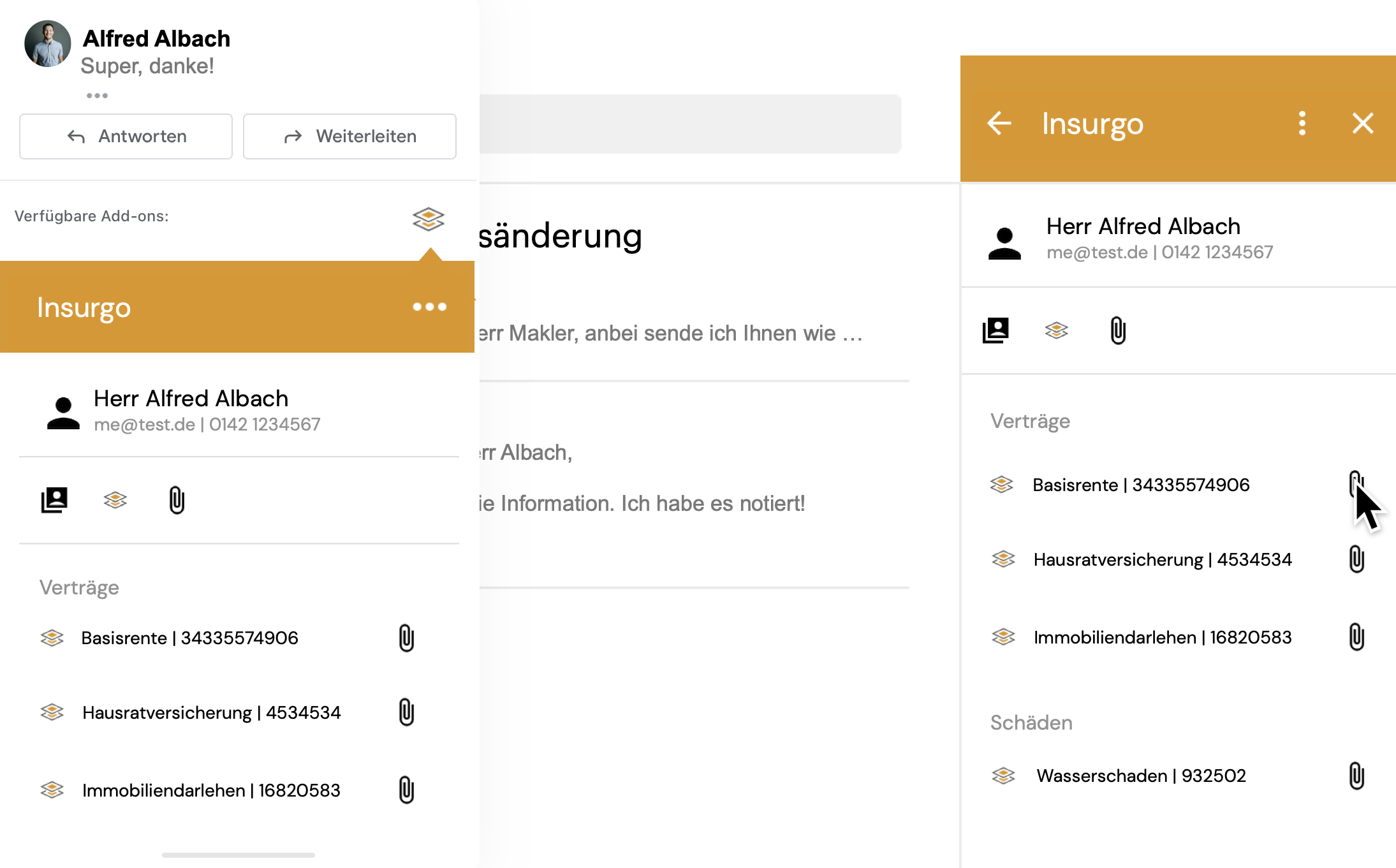Click the layers icon in the left panel toolbar
The height and width of the screenshot is (868, 1396).
(x=115, y=500)
